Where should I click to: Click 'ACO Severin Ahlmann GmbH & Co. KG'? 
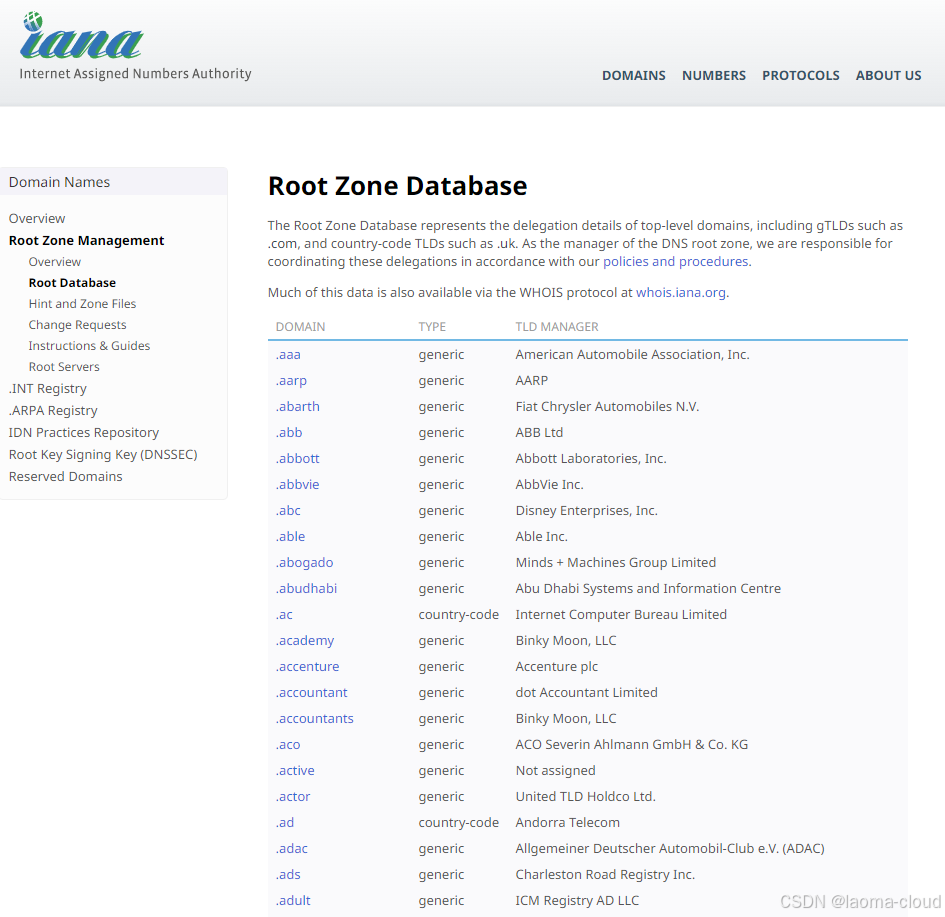(632, 745)
